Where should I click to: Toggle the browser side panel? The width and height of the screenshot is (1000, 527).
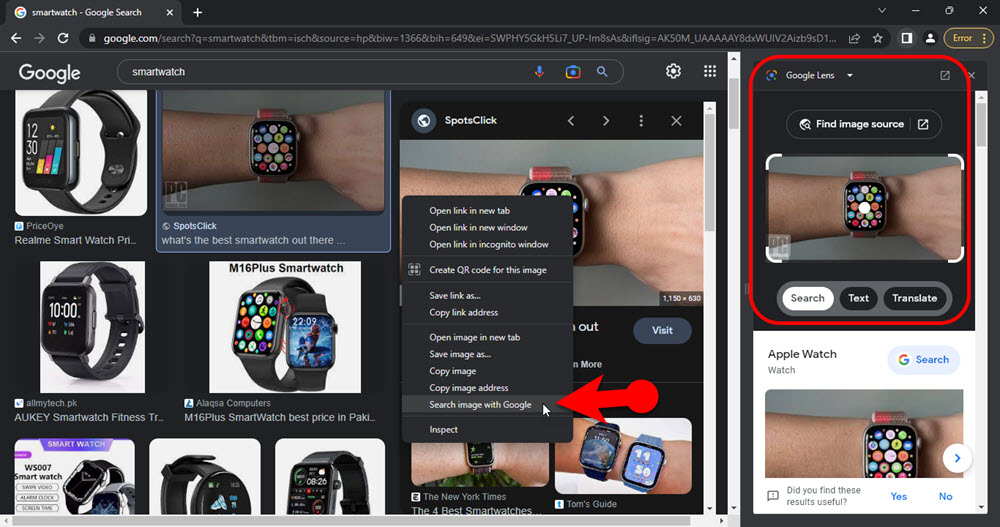pyautogui.click(x=906, y=38)
